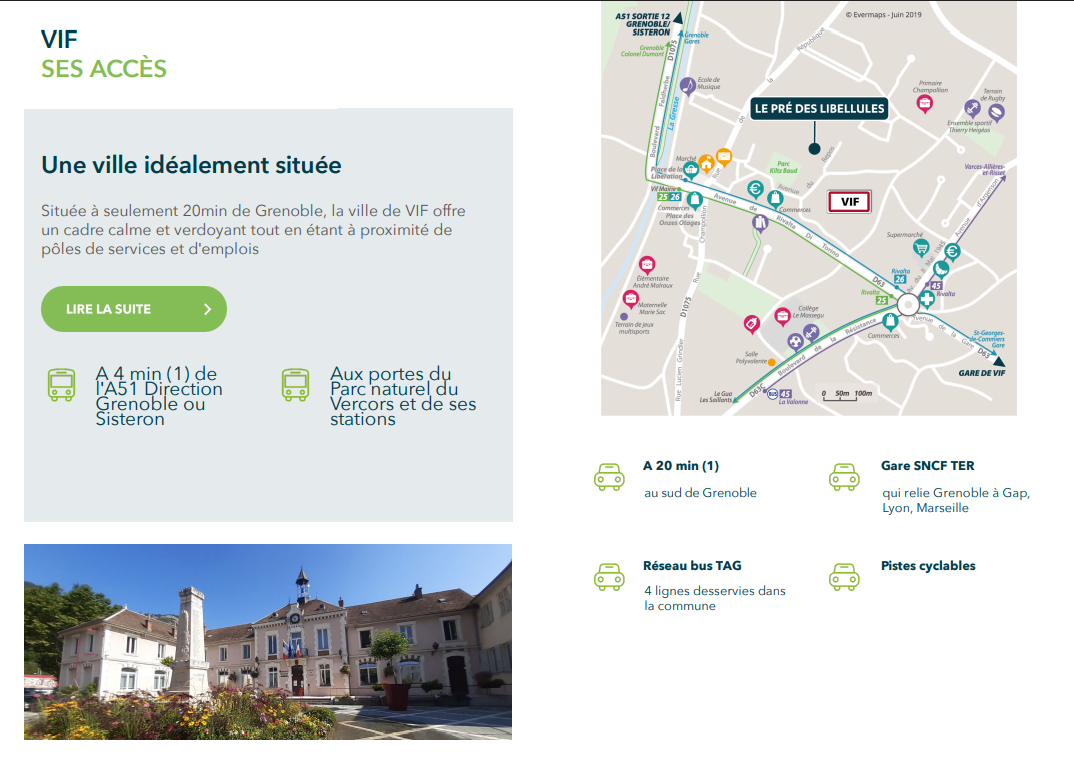The height and width of the screenshot is (760, 1074).
Task: Click the baby bottle nursery pin on map
Action: tap(751, 323)
